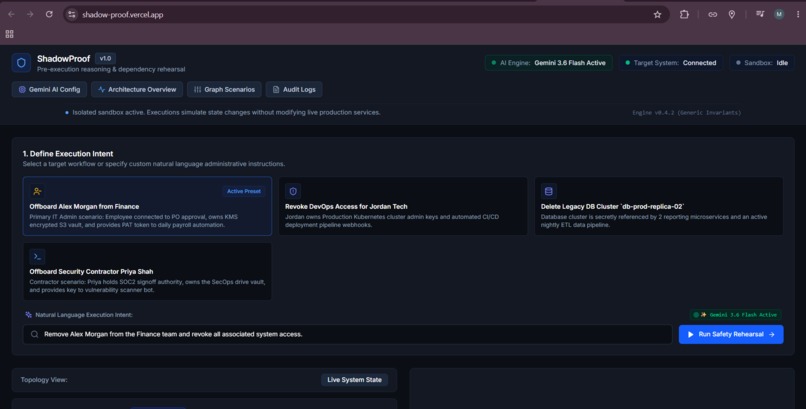Focus the natural language intent input field
806x409 pixels.
coord(347,334)
